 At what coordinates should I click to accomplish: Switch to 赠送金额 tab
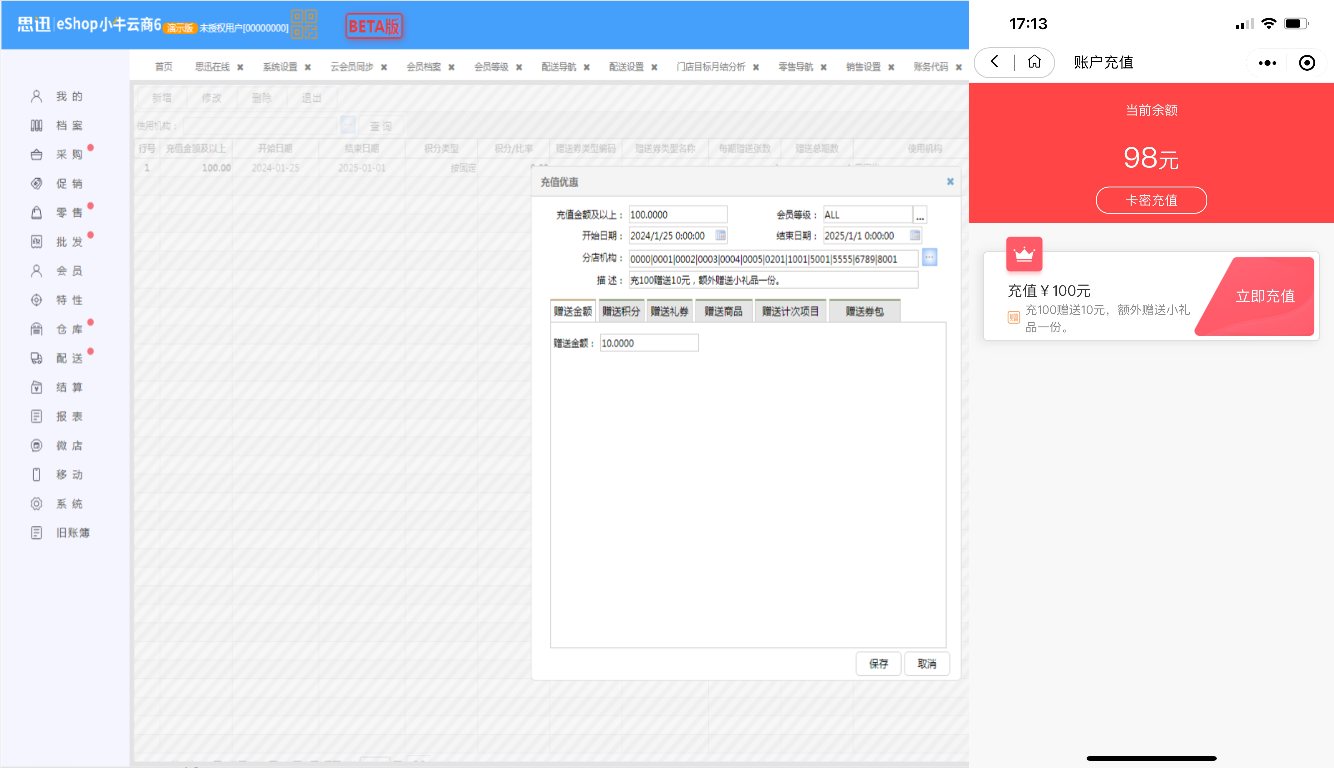pos(573,311)
